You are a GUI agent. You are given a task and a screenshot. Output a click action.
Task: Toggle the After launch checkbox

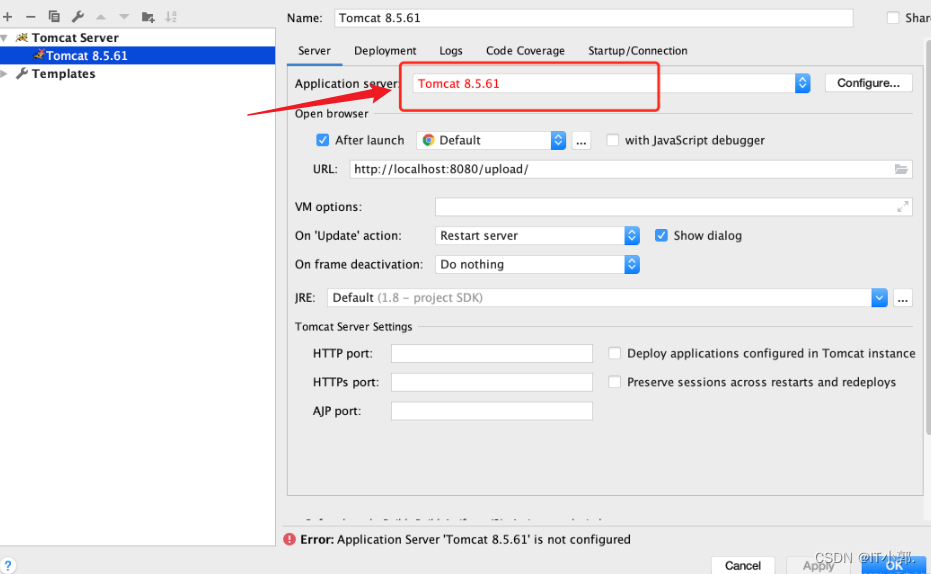(x=322, y=140)
